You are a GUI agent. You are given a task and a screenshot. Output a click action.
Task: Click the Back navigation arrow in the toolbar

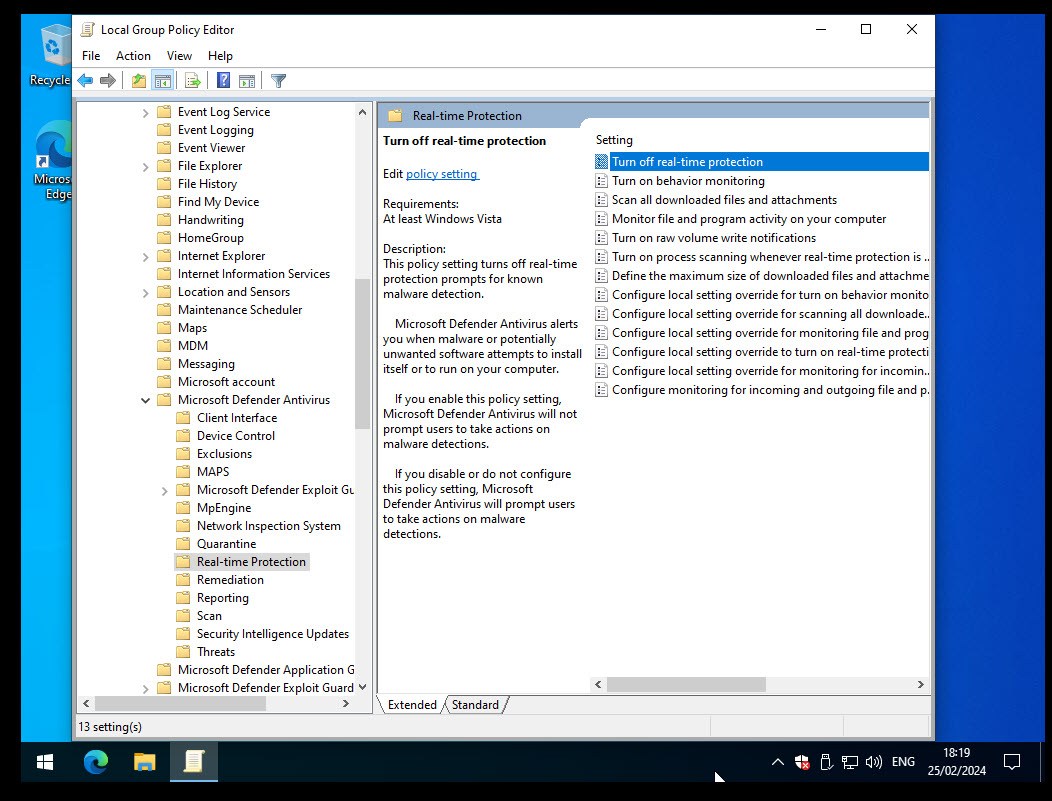(86, 80)
